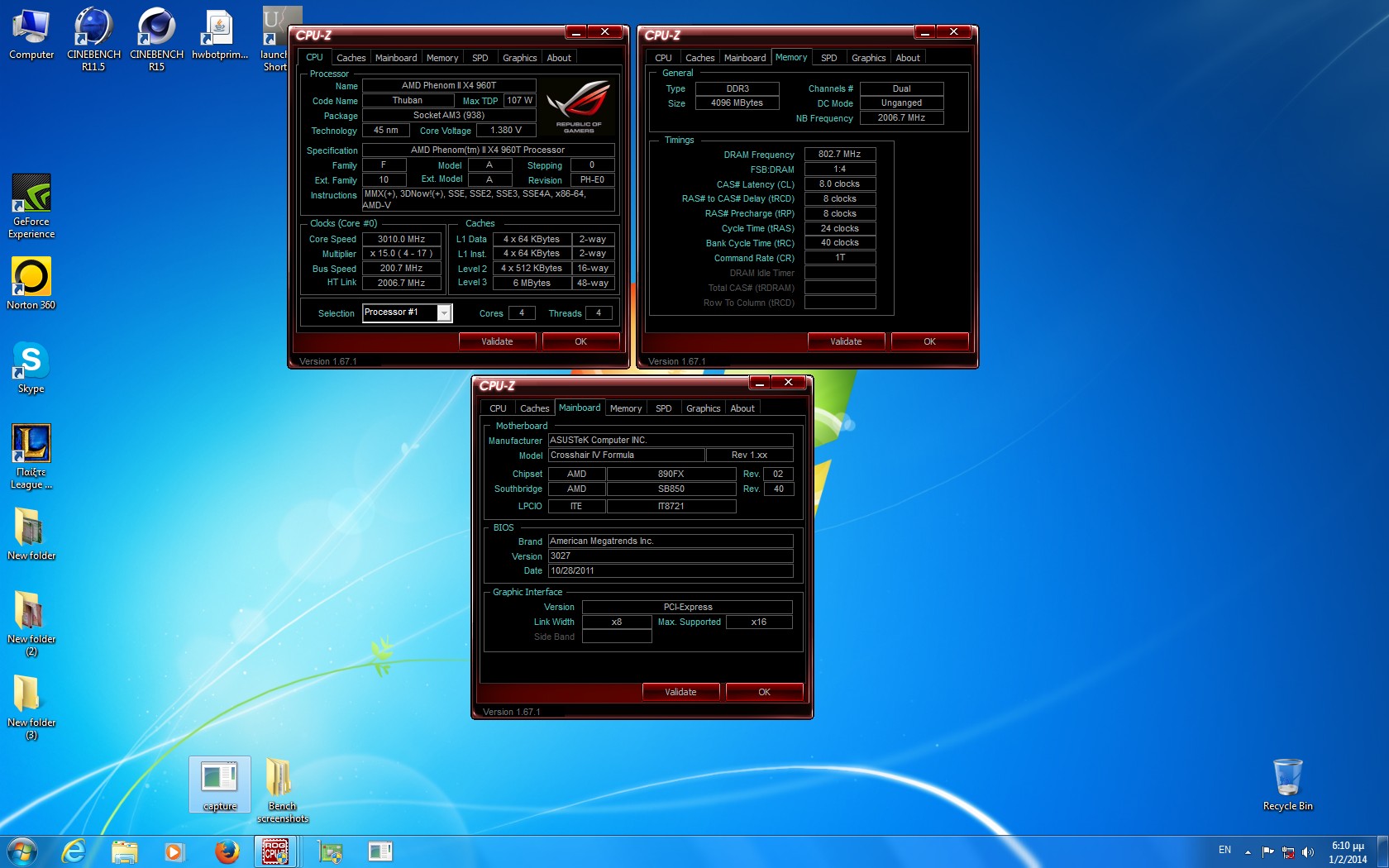Click OK in the Memory window
1389x868 pixels.
coord(930,341)
